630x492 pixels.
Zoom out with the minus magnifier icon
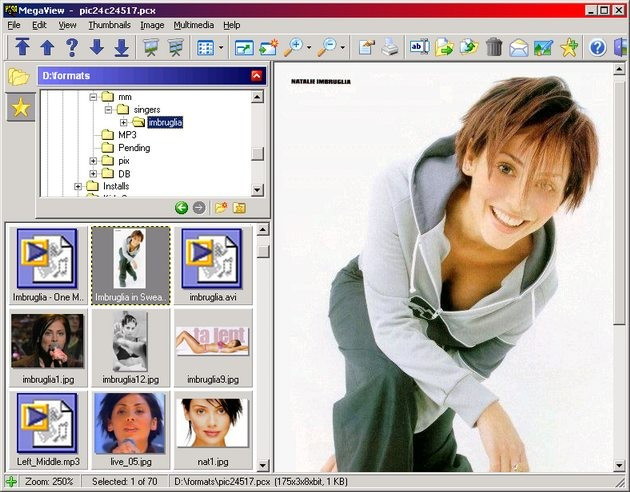[x=327, y=47]
